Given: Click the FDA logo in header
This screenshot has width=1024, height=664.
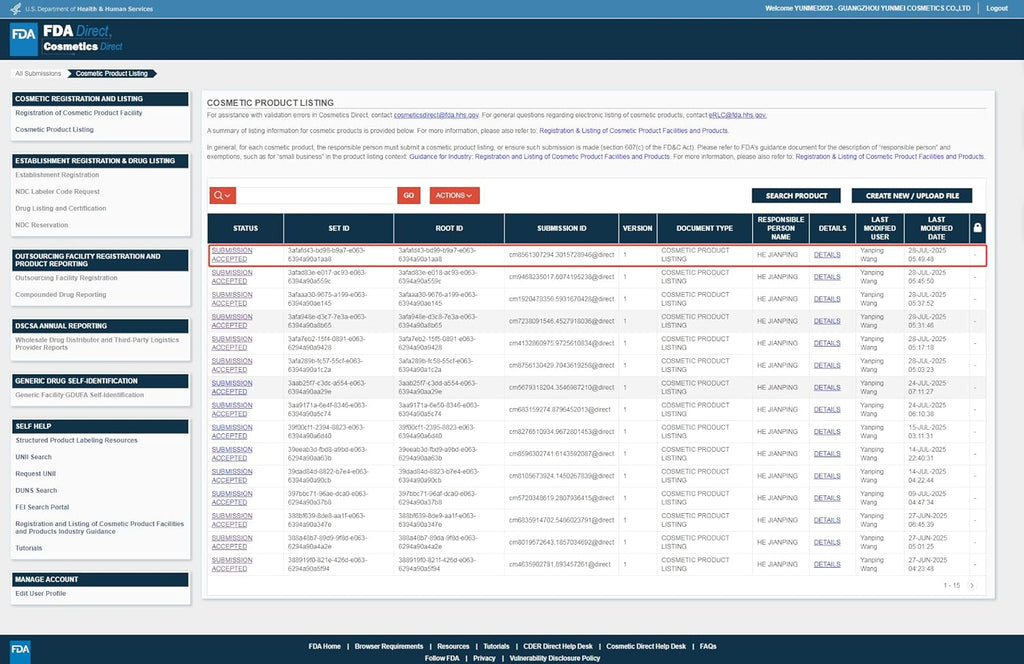Looking at the screenshot, I should coord(24,39).
